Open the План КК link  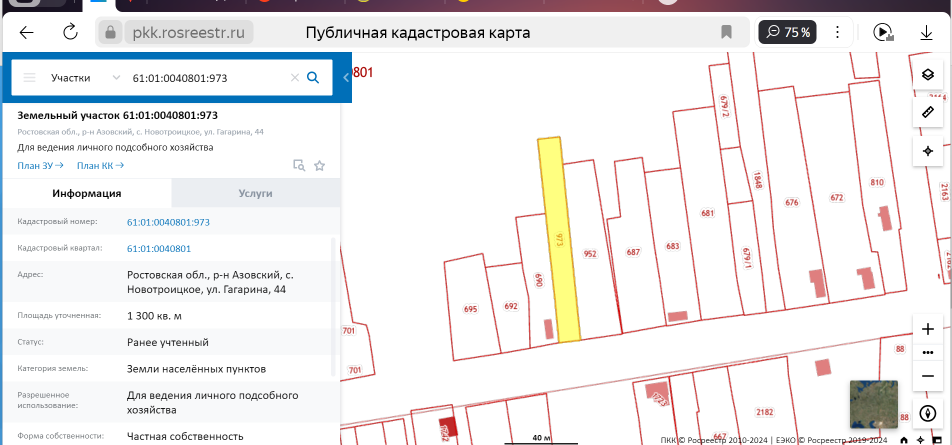click(x=100, y=166)
